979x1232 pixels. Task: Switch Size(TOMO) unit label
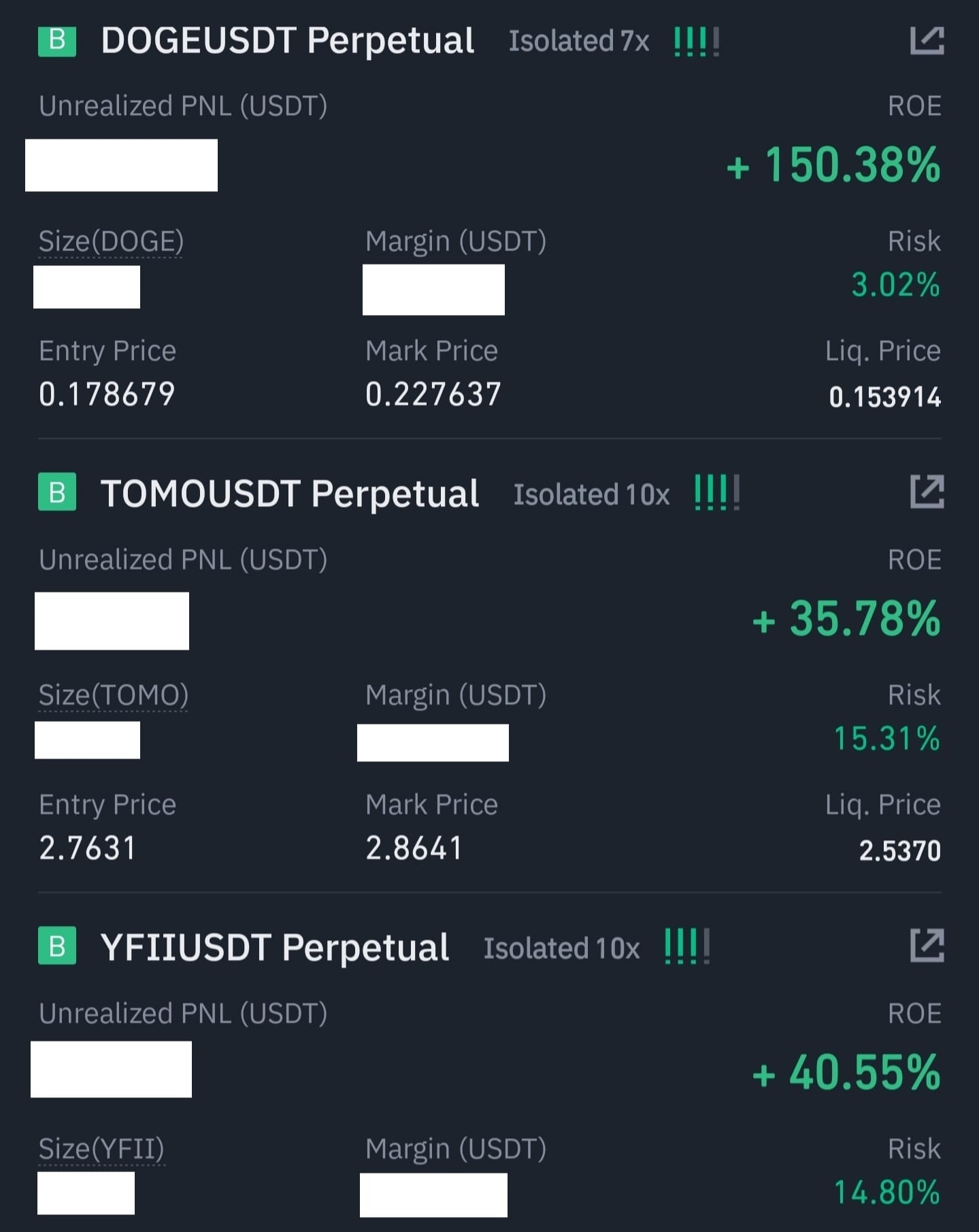coord(114,696)
